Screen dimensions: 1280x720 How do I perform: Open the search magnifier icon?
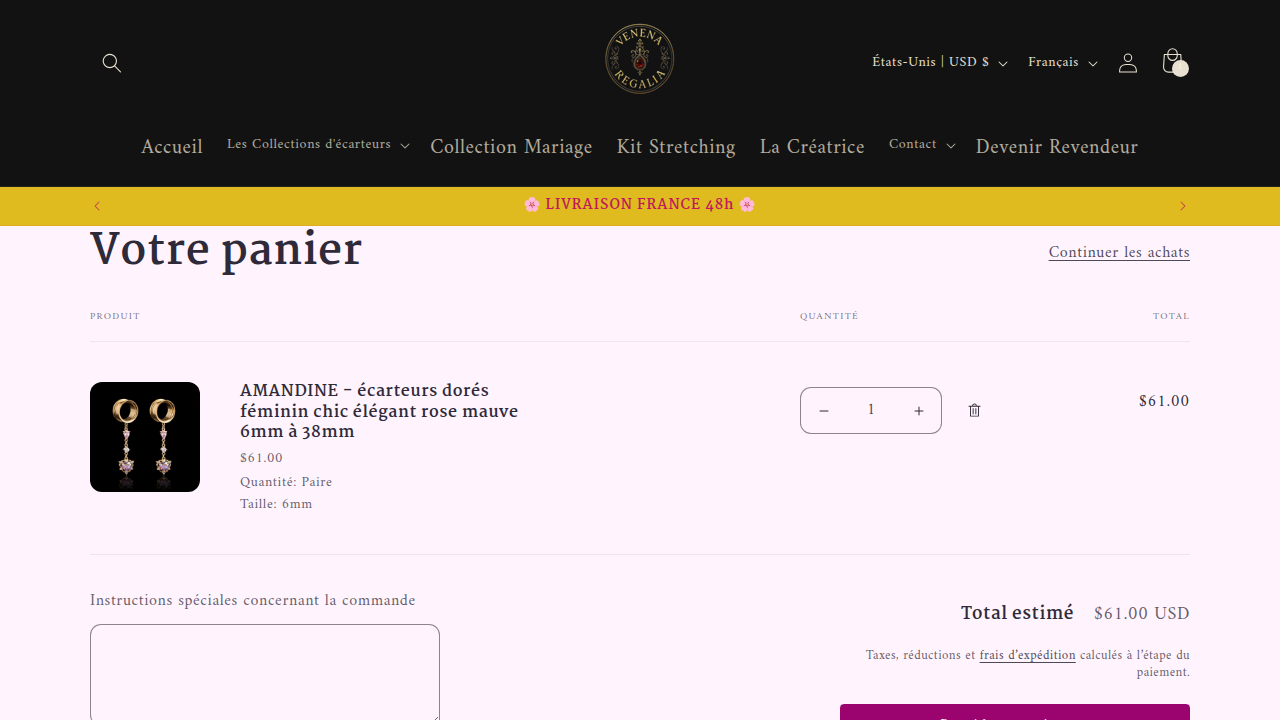pos(112,63)
